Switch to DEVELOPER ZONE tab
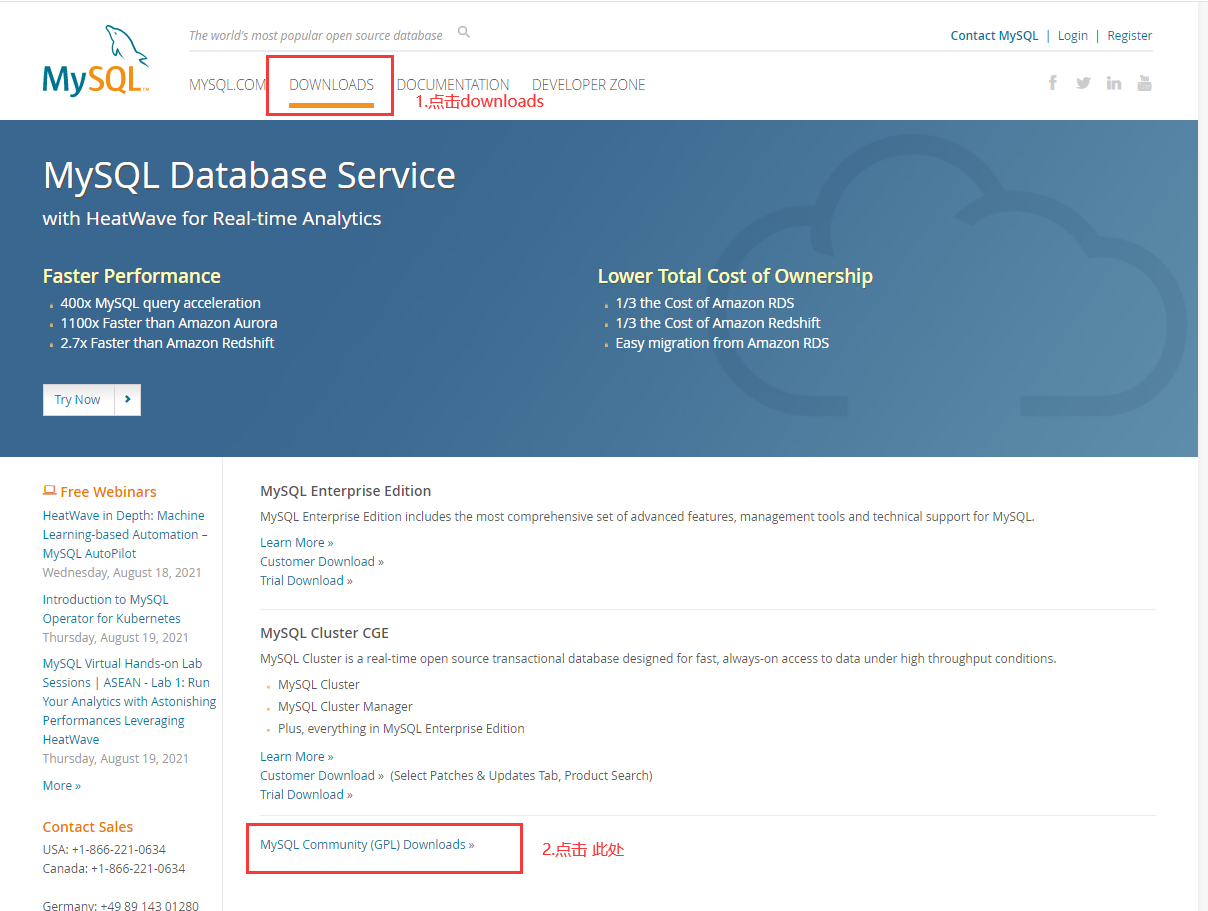1208x911 pixels. (589, 85)
